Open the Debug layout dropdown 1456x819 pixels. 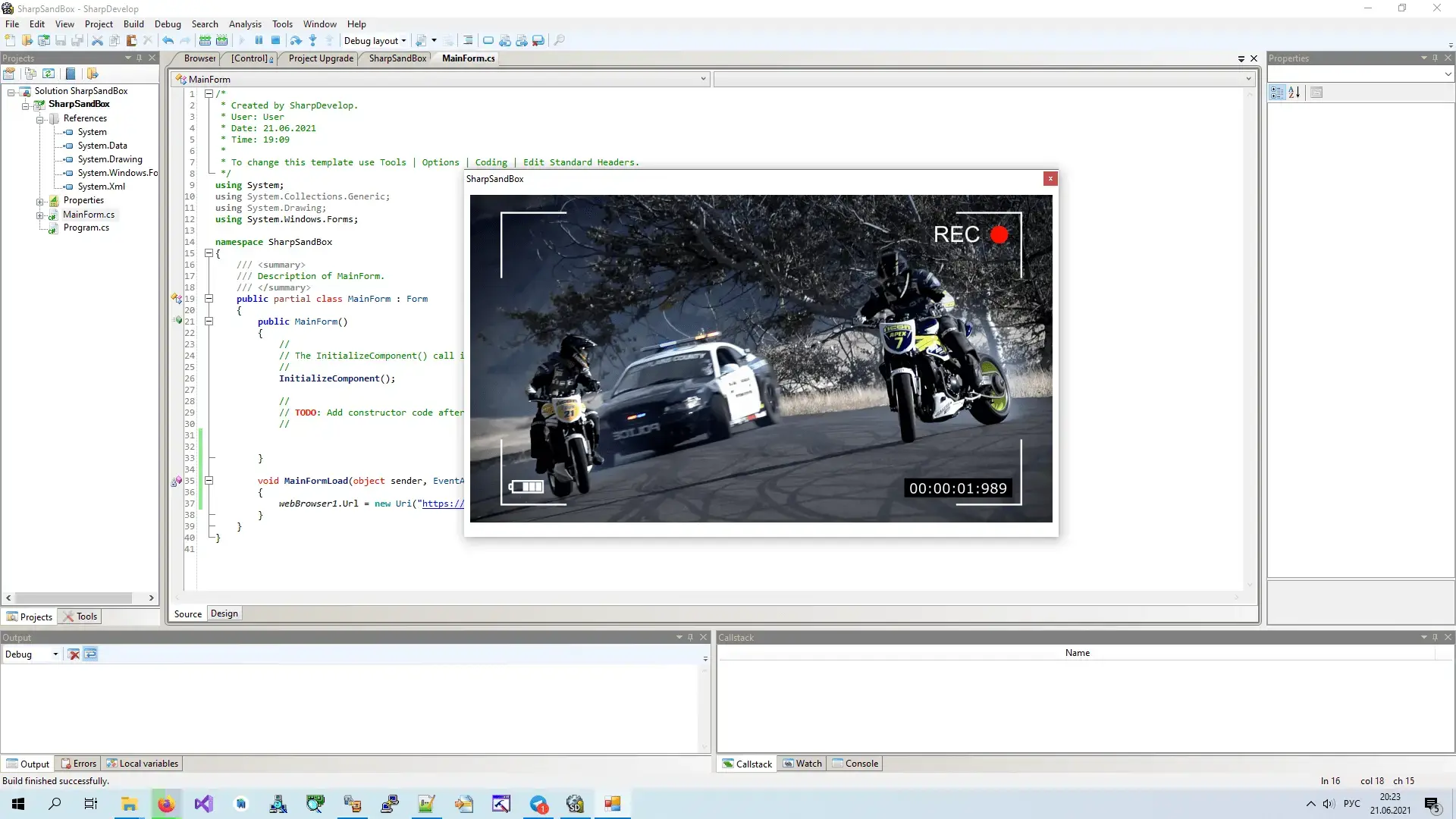pyautogui.click(x=375, y=41)
